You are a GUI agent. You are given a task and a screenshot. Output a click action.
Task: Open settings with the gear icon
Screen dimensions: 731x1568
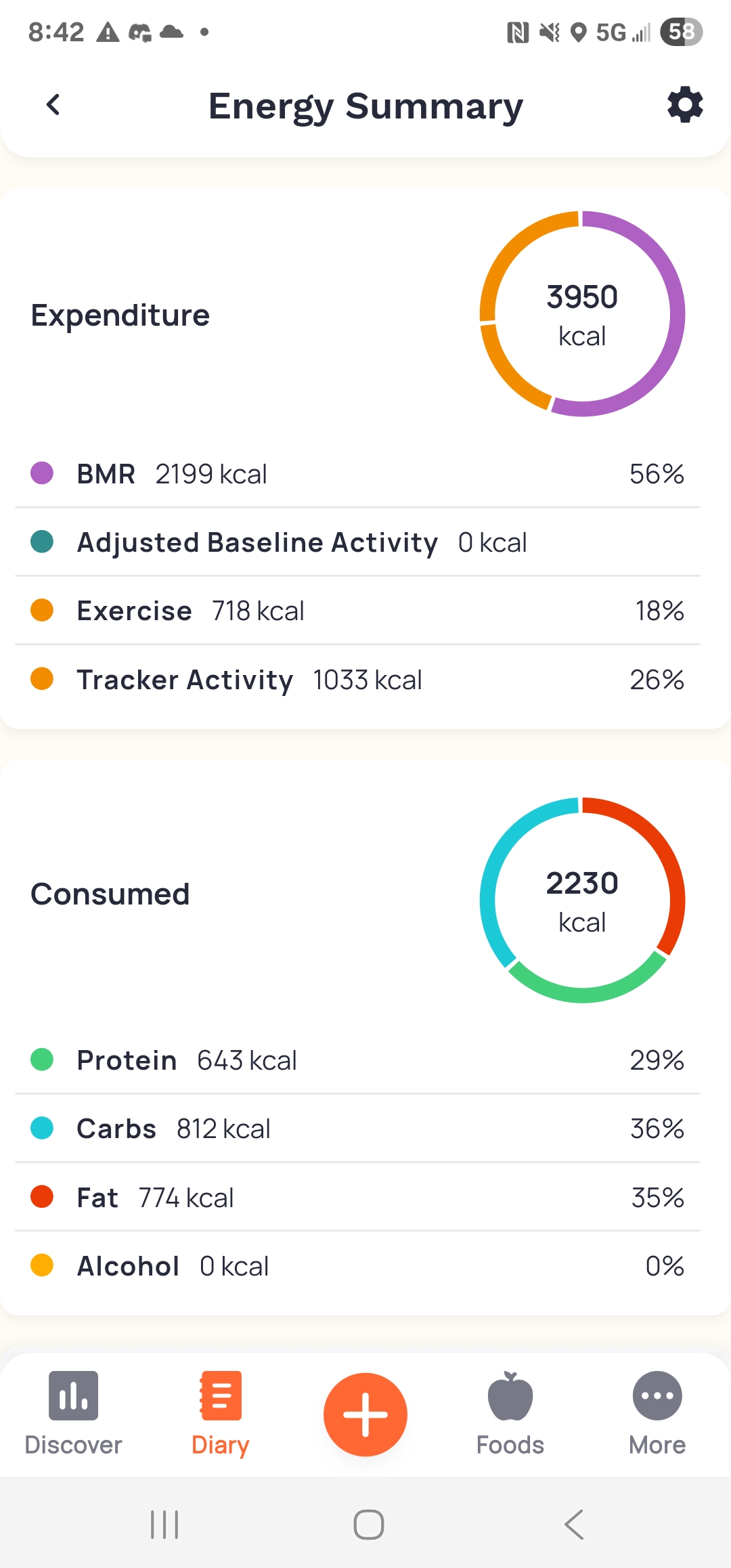point(685,105)
